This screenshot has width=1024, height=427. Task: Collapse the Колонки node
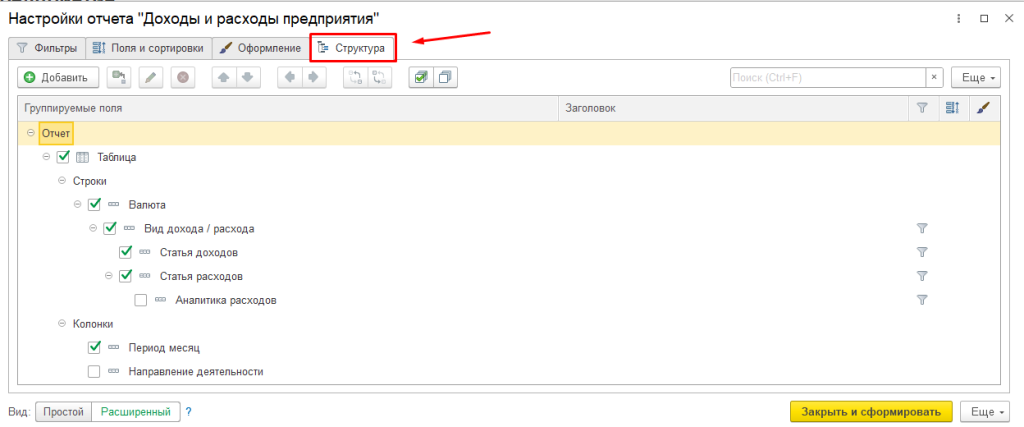[62, 324]
